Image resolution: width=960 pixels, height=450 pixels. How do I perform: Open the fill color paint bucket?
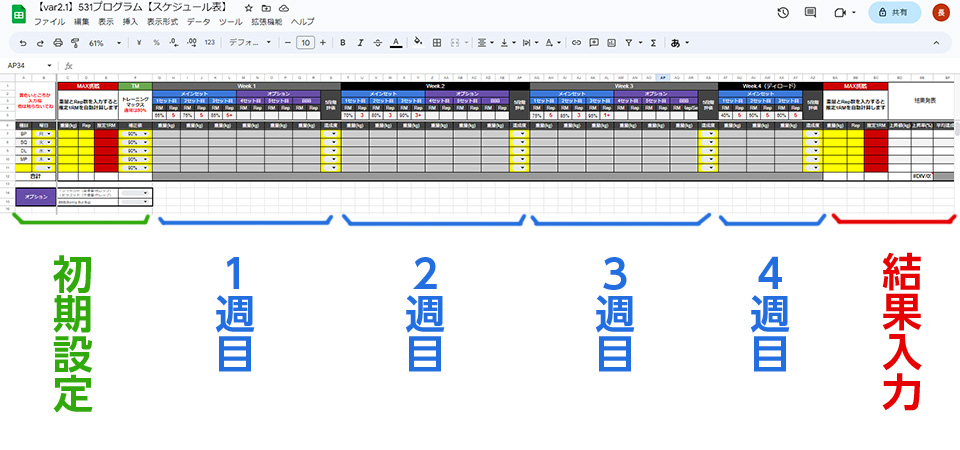(418, 43)
